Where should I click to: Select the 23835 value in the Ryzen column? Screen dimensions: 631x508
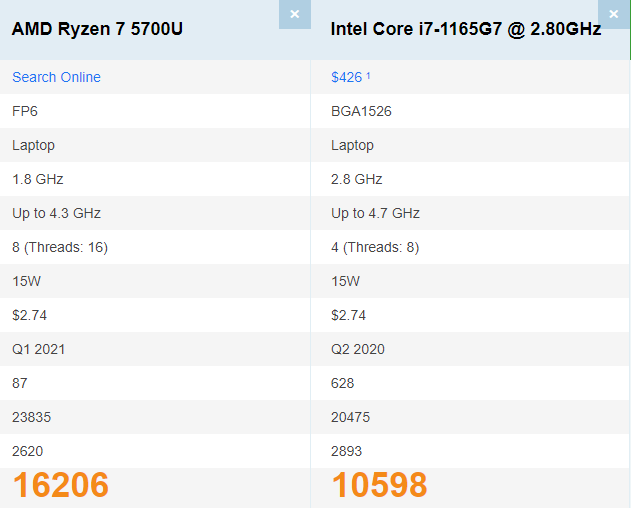(x=31, y=417)
